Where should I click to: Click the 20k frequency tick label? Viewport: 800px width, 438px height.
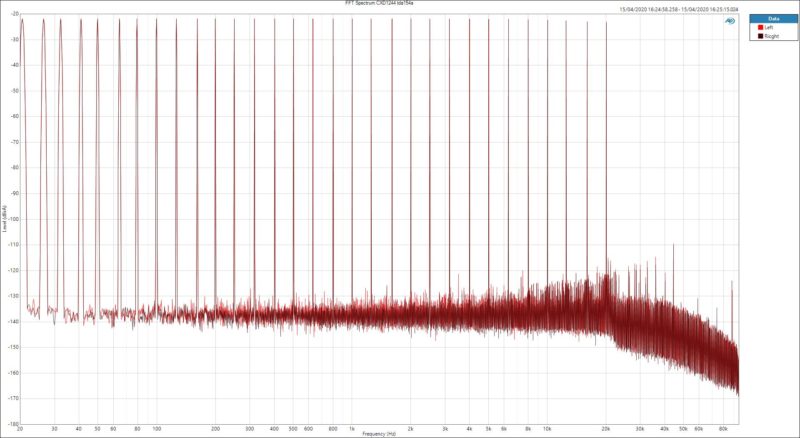[606, 428]
